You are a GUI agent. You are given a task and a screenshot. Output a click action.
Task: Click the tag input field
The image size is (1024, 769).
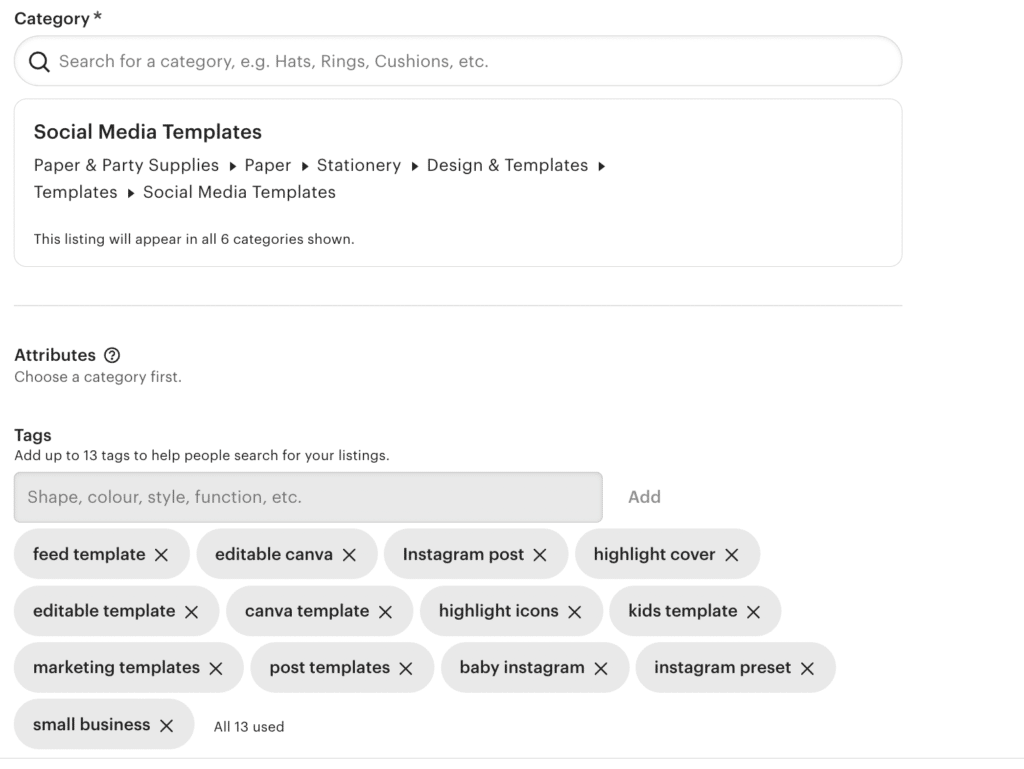click(x=307, y=496)
